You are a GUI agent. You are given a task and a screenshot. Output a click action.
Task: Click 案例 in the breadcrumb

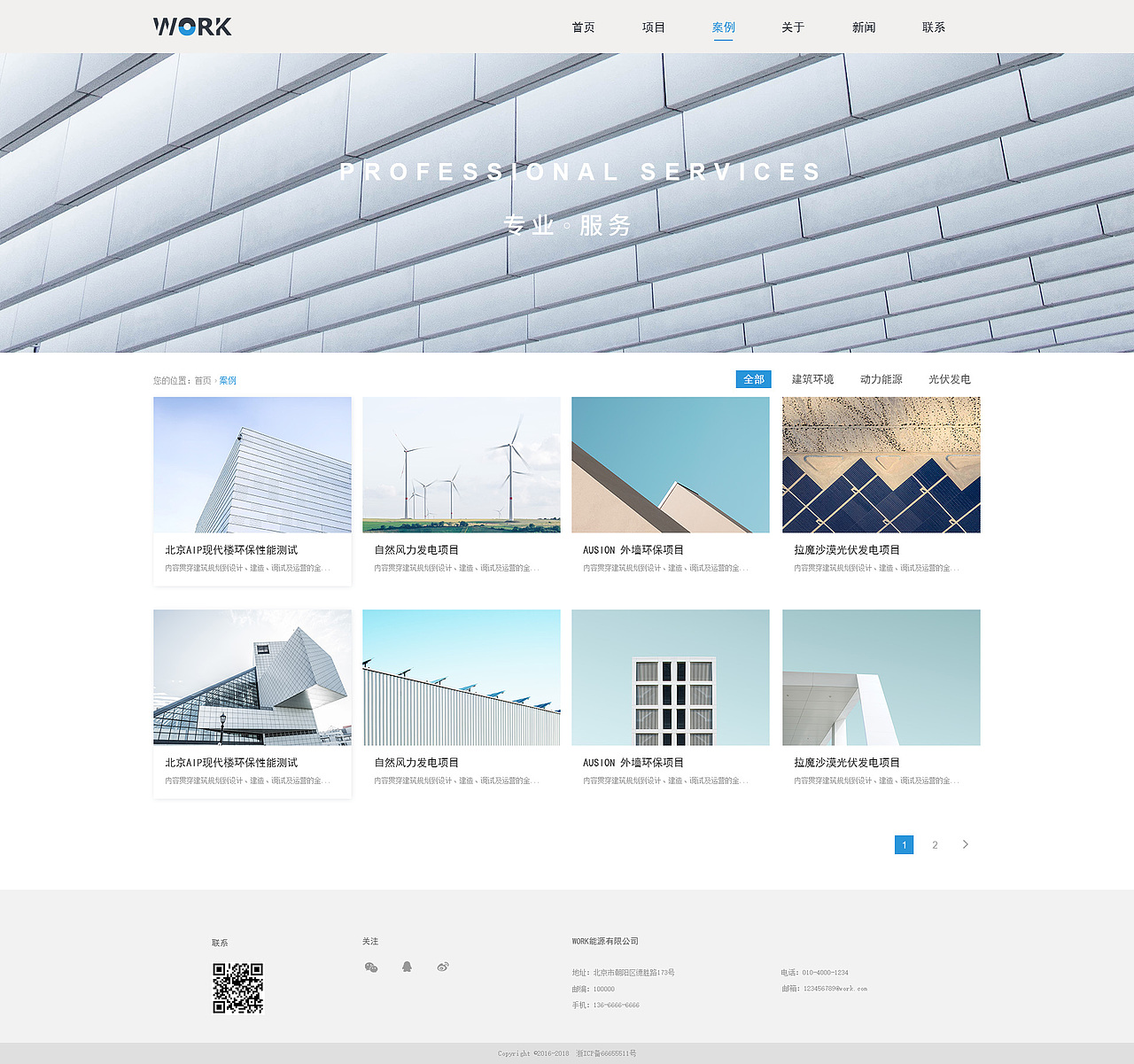[x=228, y=381]
